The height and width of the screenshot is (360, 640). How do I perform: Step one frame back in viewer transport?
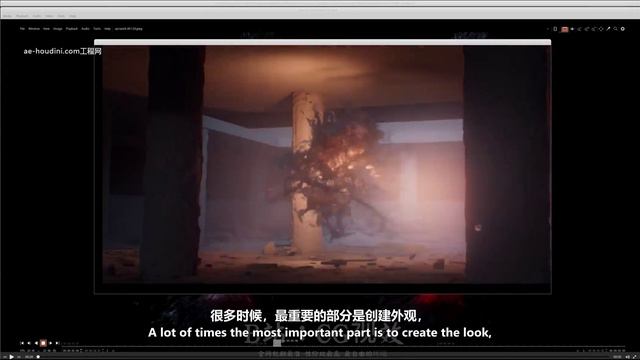point(29,343)
